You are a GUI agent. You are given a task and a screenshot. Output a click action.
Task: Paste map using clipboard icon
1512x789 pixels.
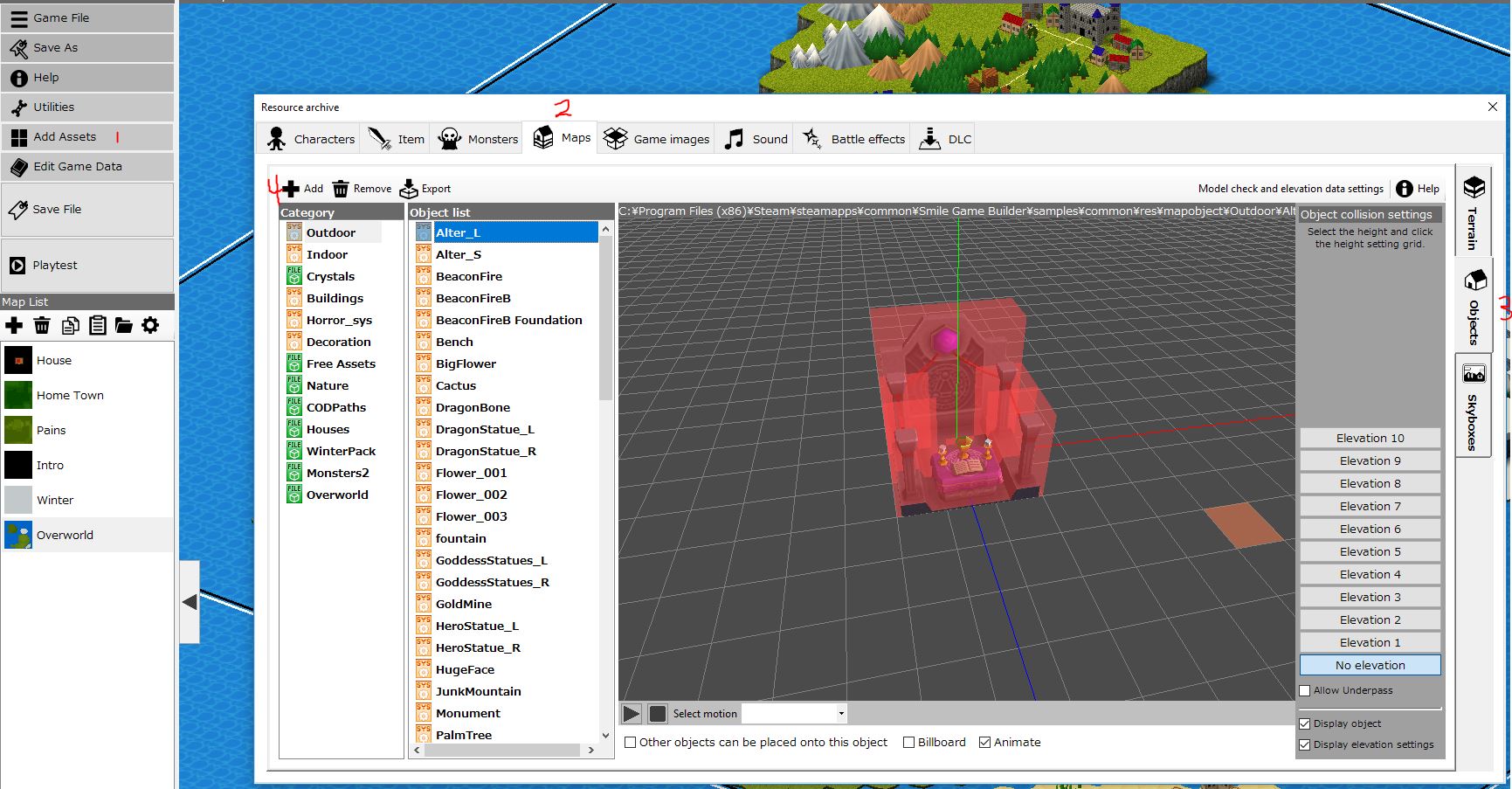(98, 326)
